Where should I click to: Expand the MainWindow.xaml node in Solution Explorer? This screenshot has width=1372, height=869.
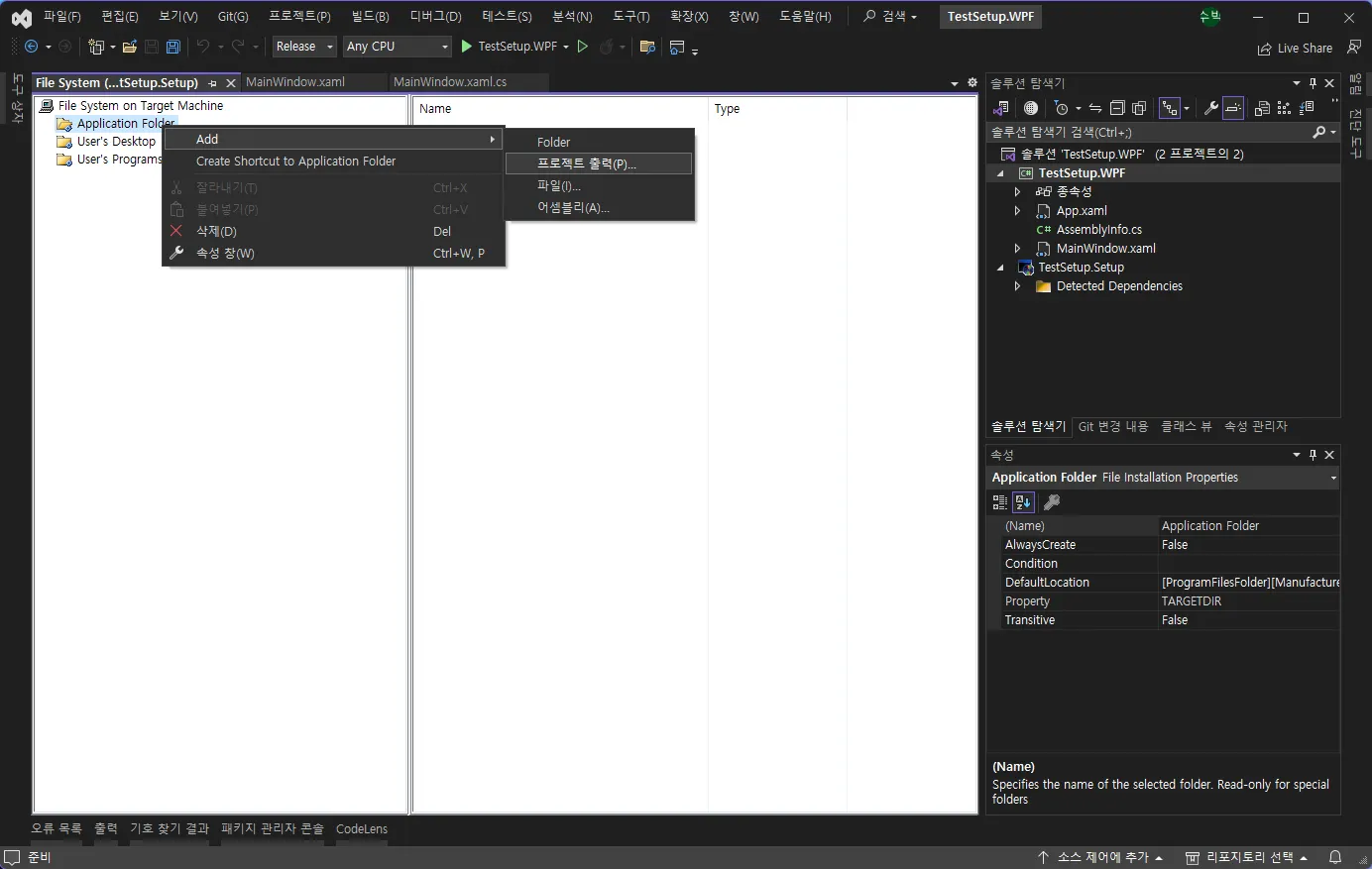[1017, 249]
